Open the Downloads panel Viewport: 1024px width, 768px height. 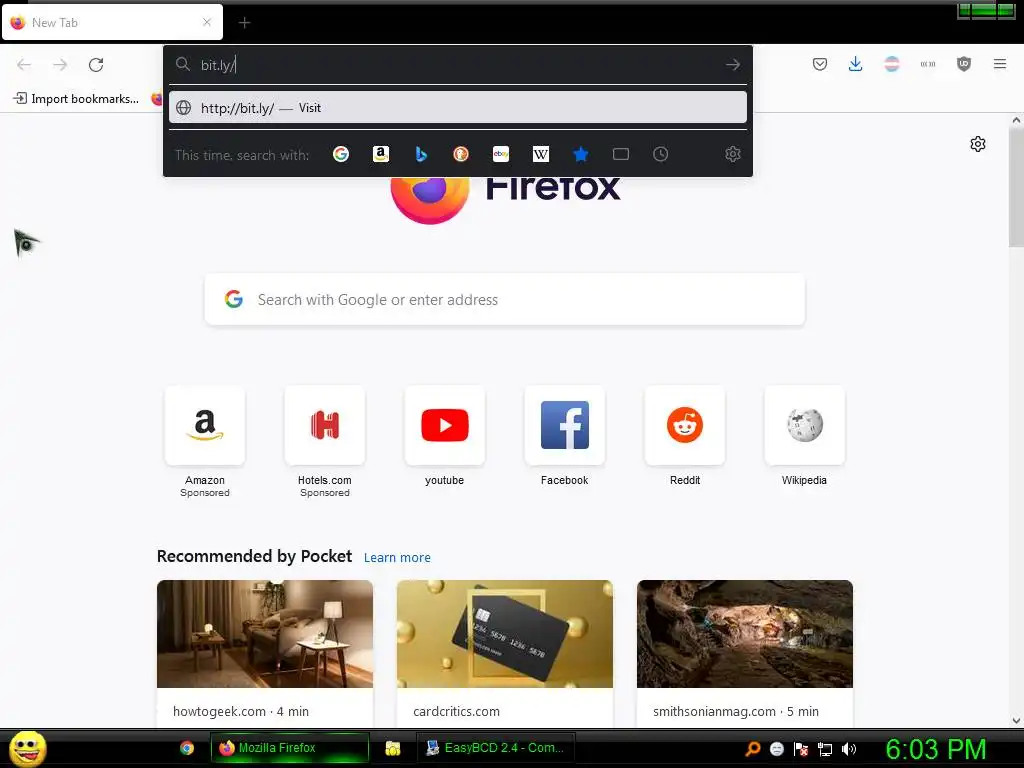click(856, 64)
